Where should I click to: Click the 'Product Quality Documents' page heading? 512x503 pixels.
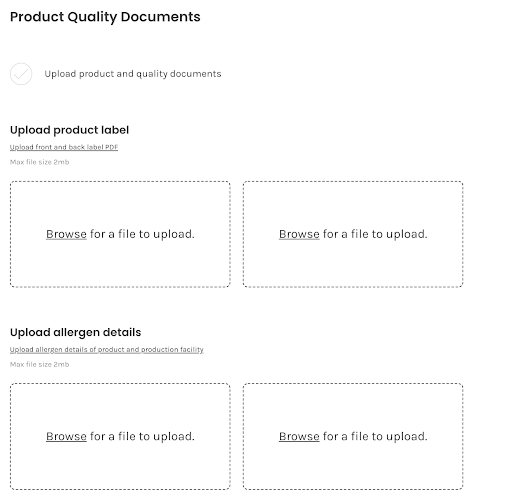click(x=105, y=17)
